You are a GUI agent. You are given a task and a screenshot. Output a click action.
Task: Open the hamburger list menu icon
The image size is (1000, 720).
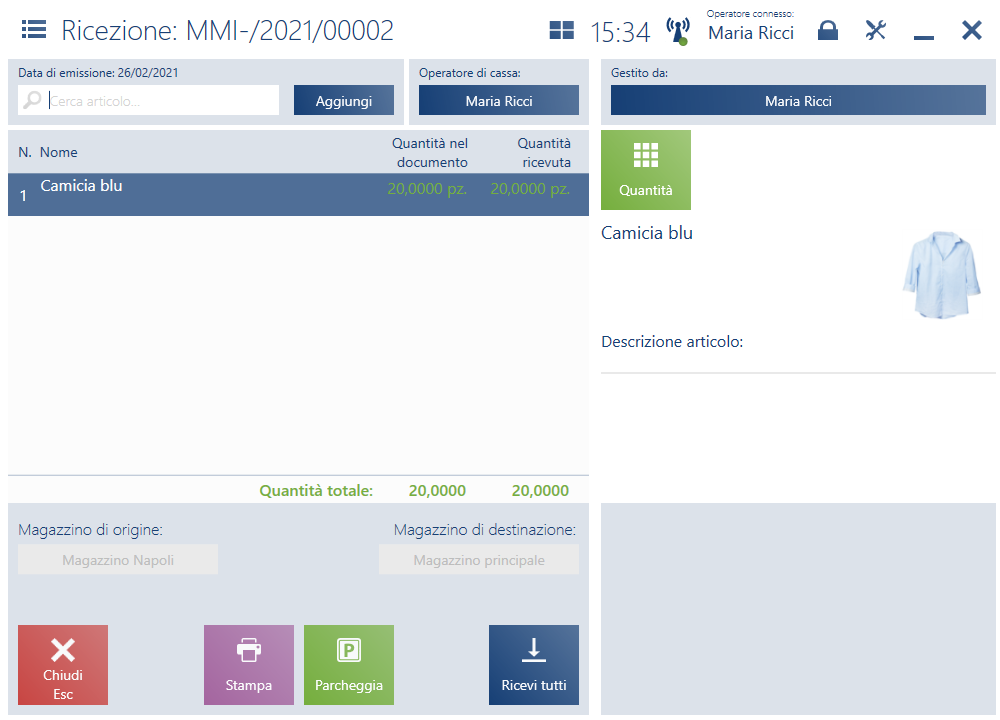tap(34, 29)
